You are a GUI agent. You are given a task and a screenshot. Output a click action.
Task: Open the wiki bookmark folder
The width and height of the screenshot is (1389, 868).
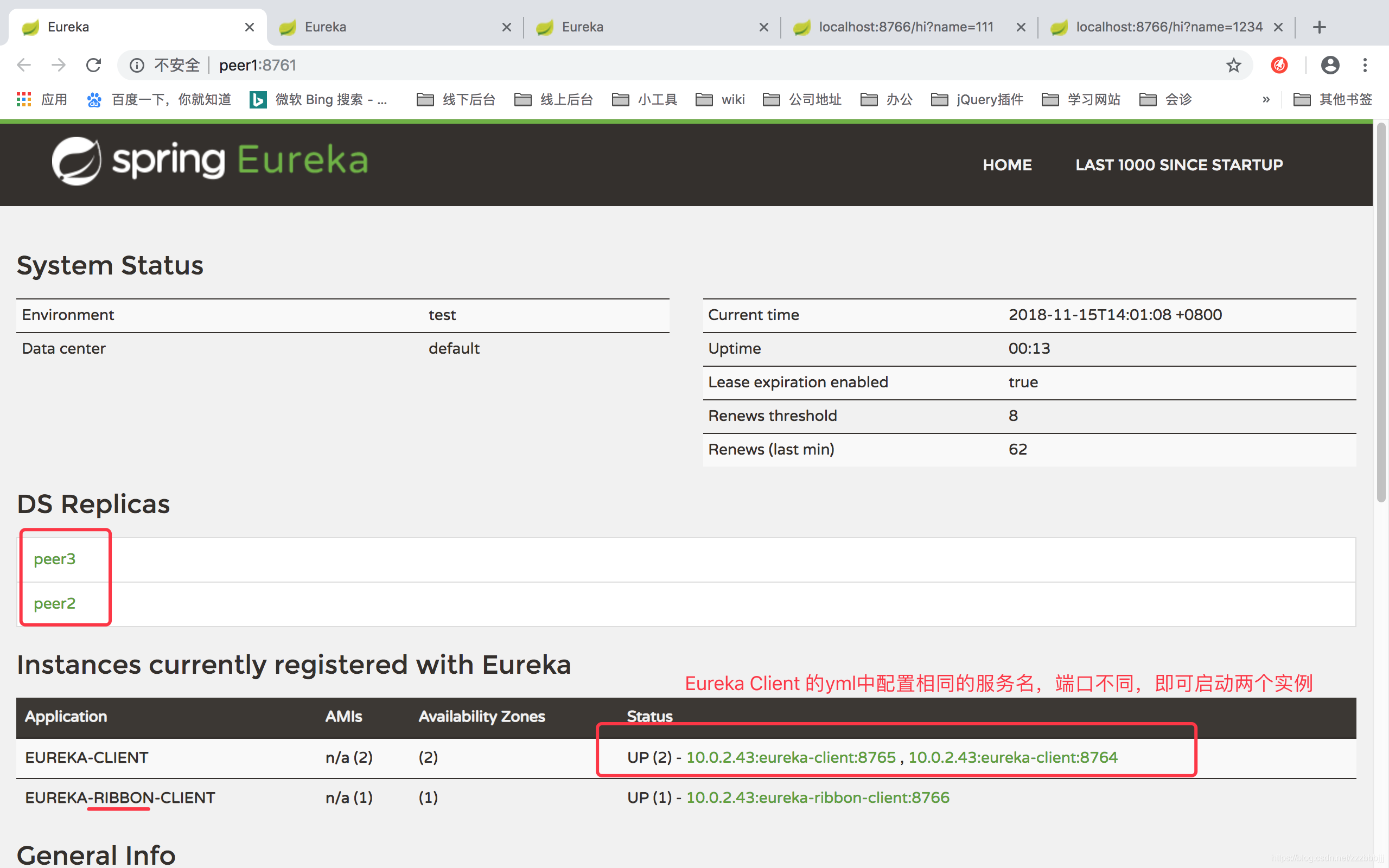(x=720, y=100)
